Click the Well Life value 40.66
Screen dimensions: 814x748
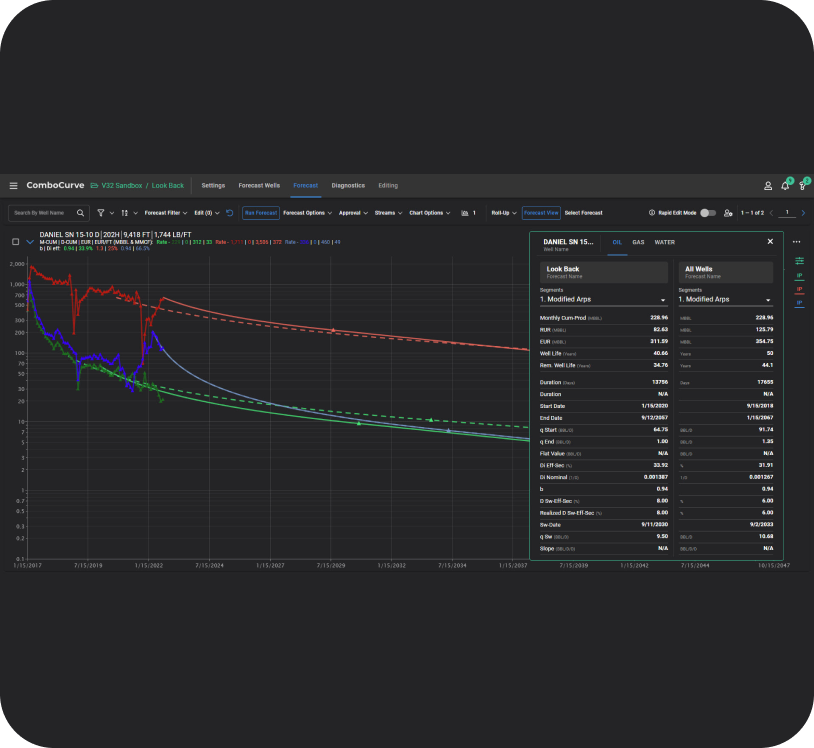tap(660, 353)
